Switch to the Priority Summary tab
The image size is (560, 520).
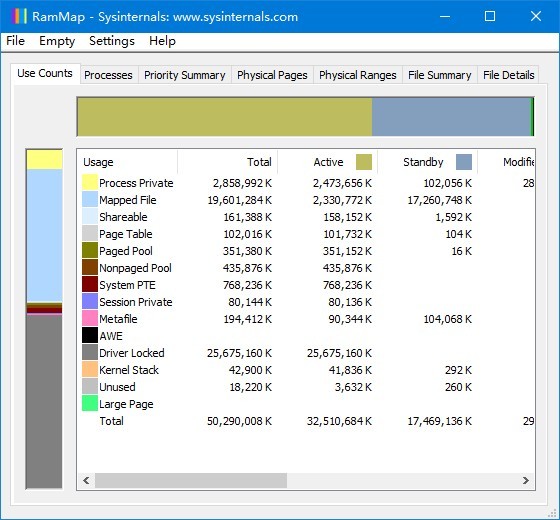185,75
